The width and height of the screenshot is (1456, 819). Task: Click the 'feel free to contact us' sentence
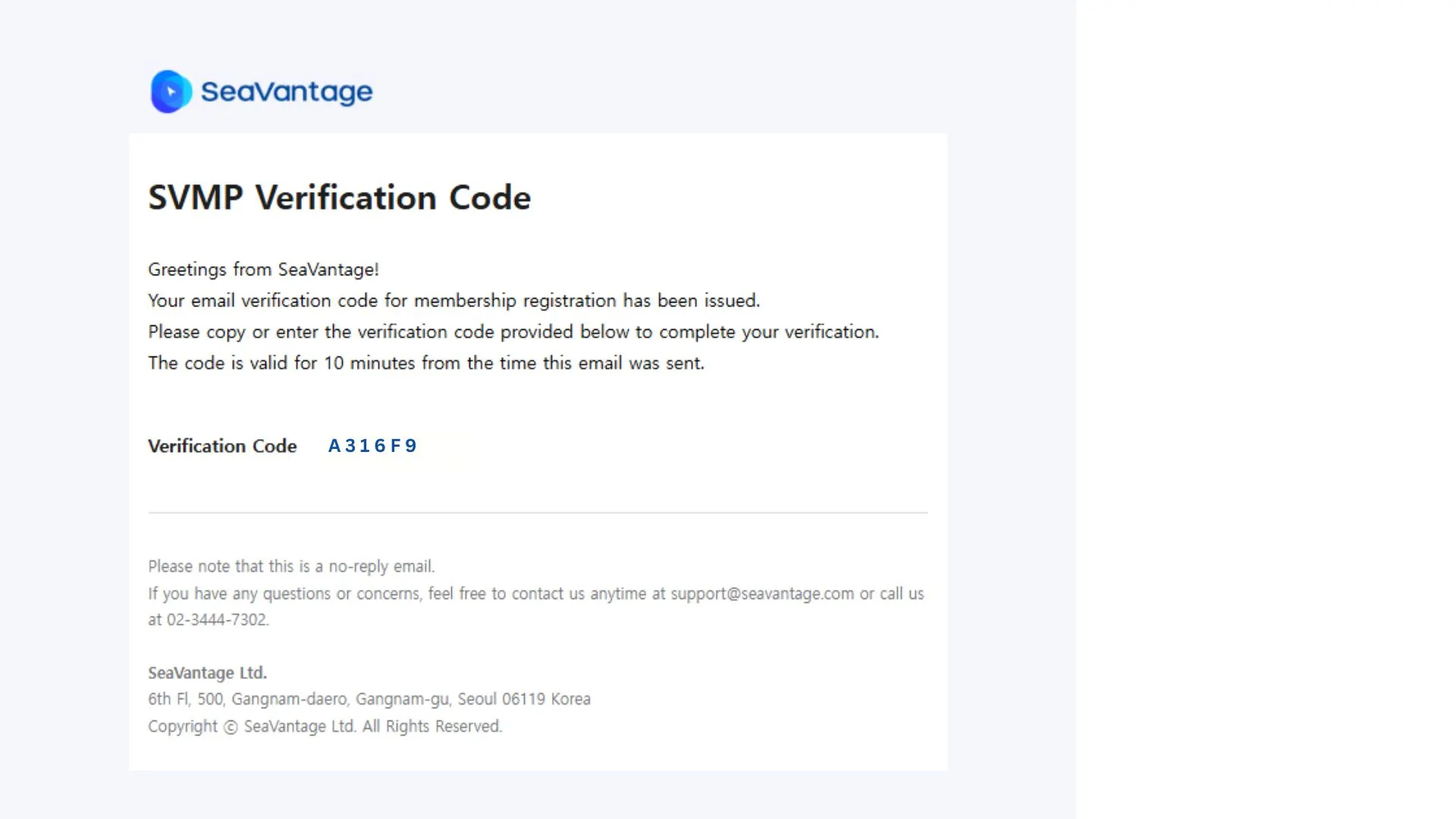(536, 607)
